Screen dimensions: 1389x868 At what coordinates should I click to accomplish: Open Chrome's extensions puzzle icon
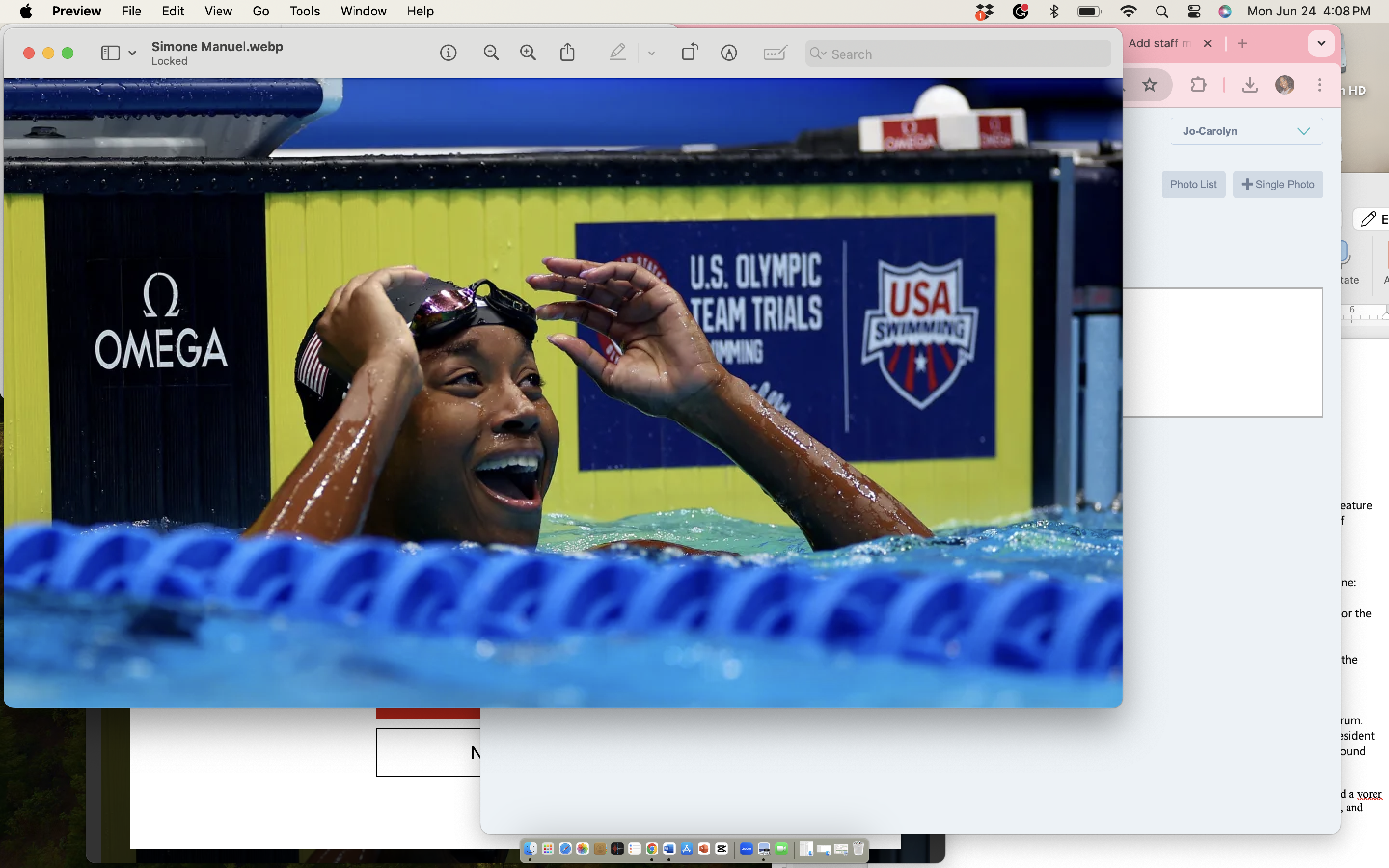[x=1198, y=85]
